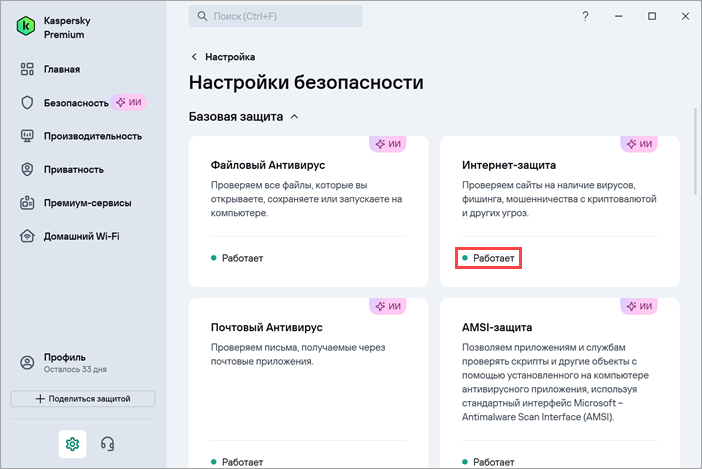Collapse the Базовая защита section chevron

click(x=294, y=117)
